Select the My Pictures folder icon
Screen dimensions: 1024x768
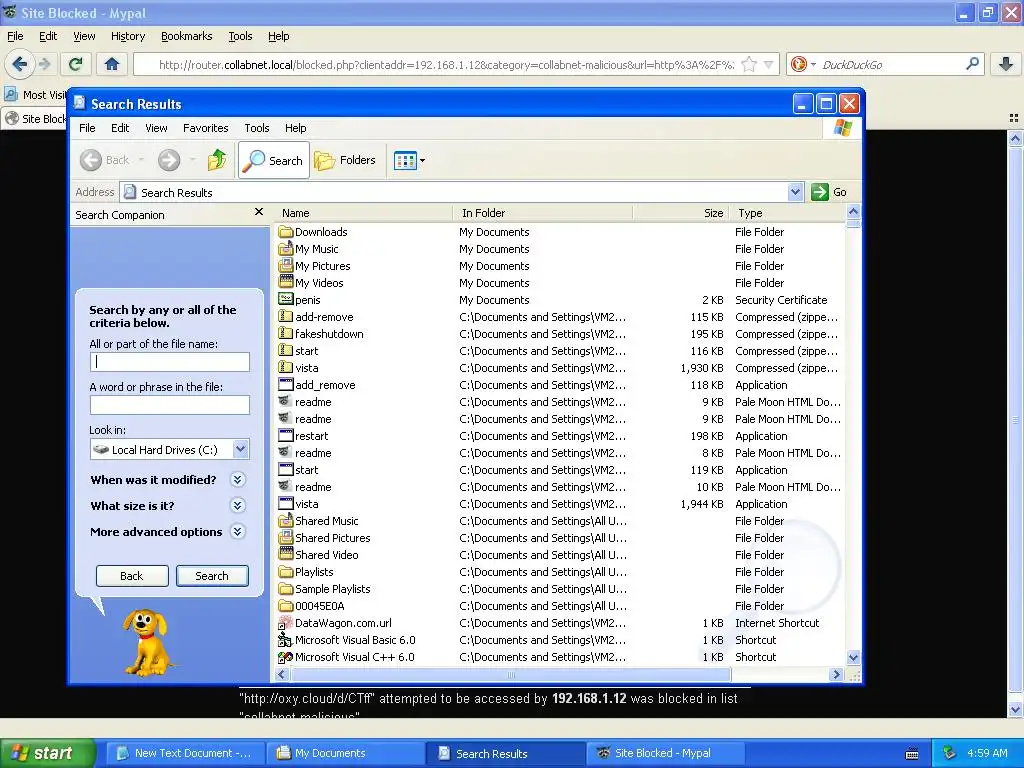[x=285, y=266]
